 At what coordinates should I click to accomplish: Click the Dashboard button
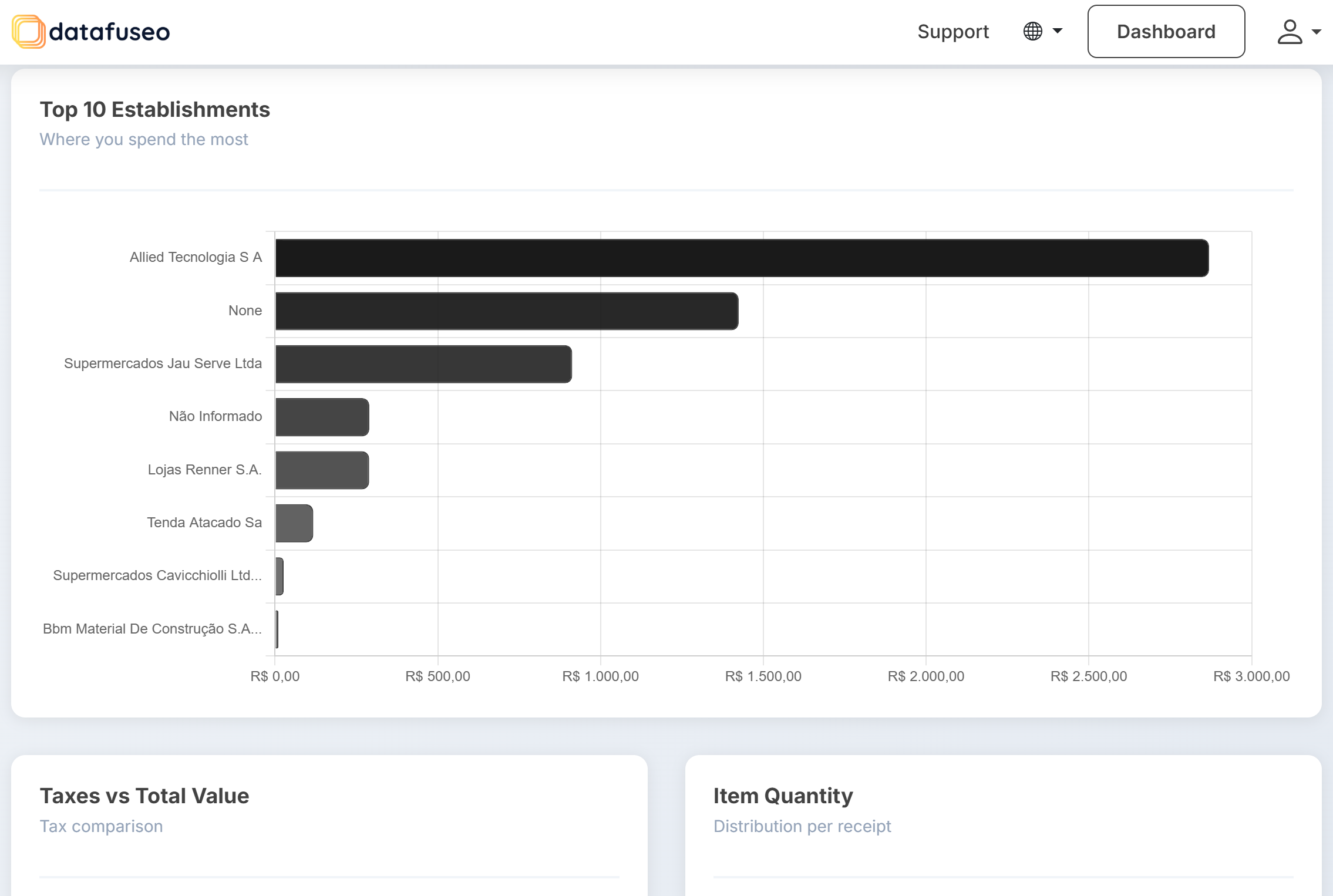[1166, 32]
